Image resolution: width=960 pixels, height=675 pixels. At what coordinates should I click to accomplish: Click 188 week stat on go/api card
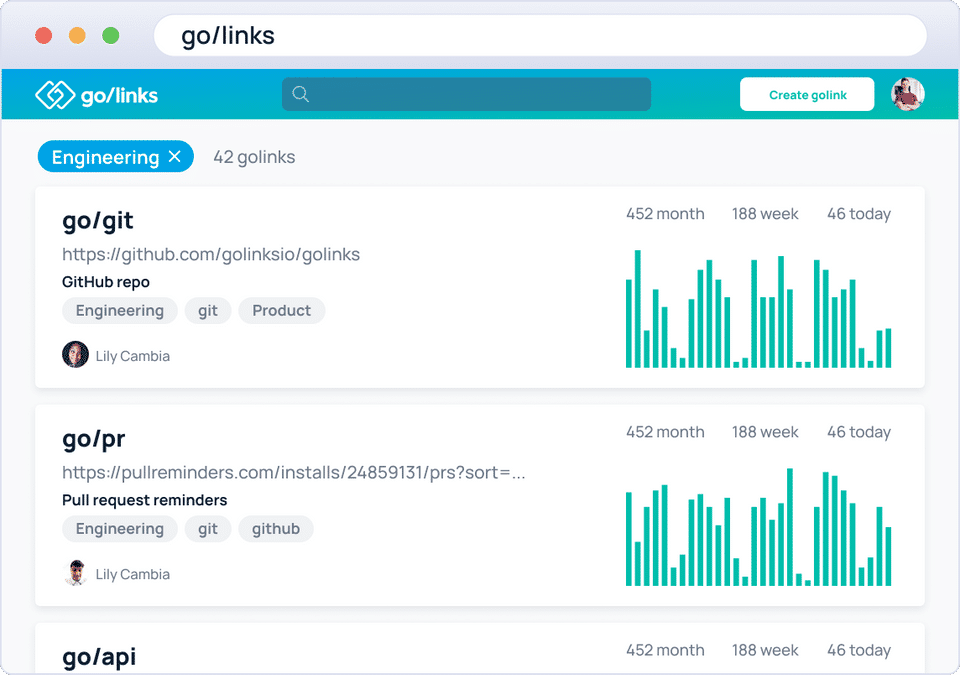(765, 650)
